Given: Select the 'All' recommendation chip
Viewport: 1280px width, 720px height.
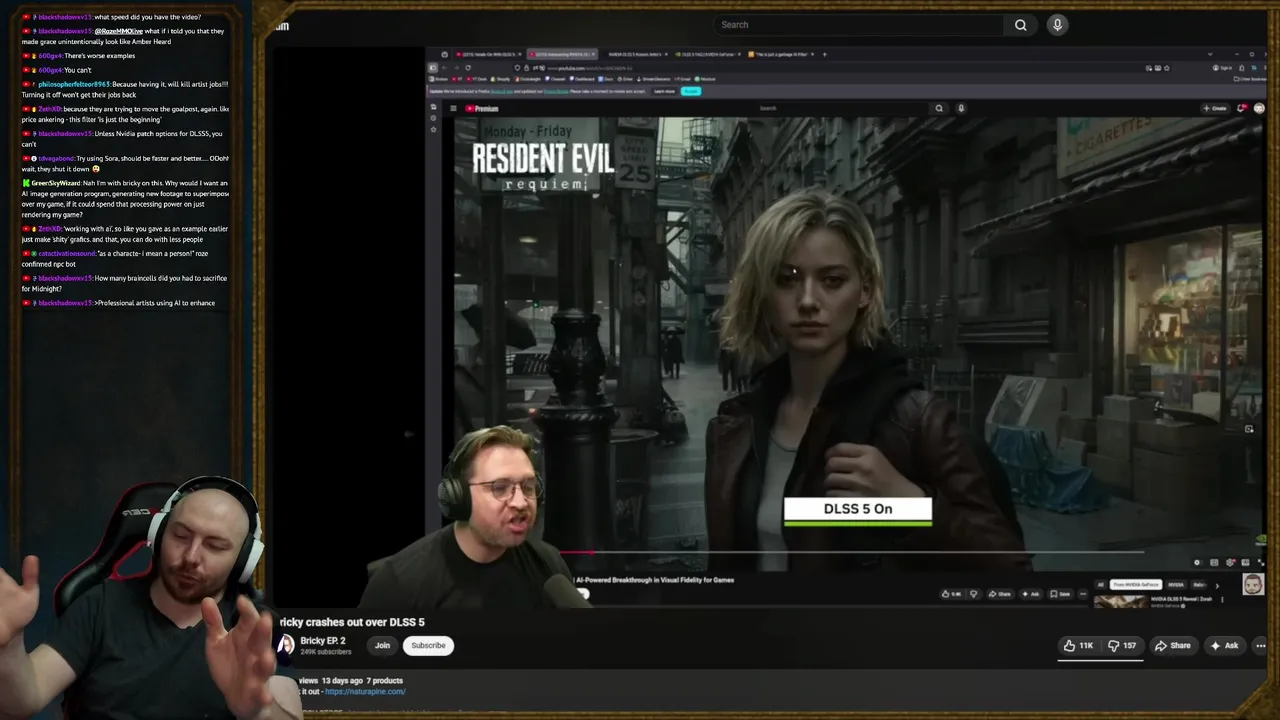Looking at the screenshot, I should tap(1100, 585).
